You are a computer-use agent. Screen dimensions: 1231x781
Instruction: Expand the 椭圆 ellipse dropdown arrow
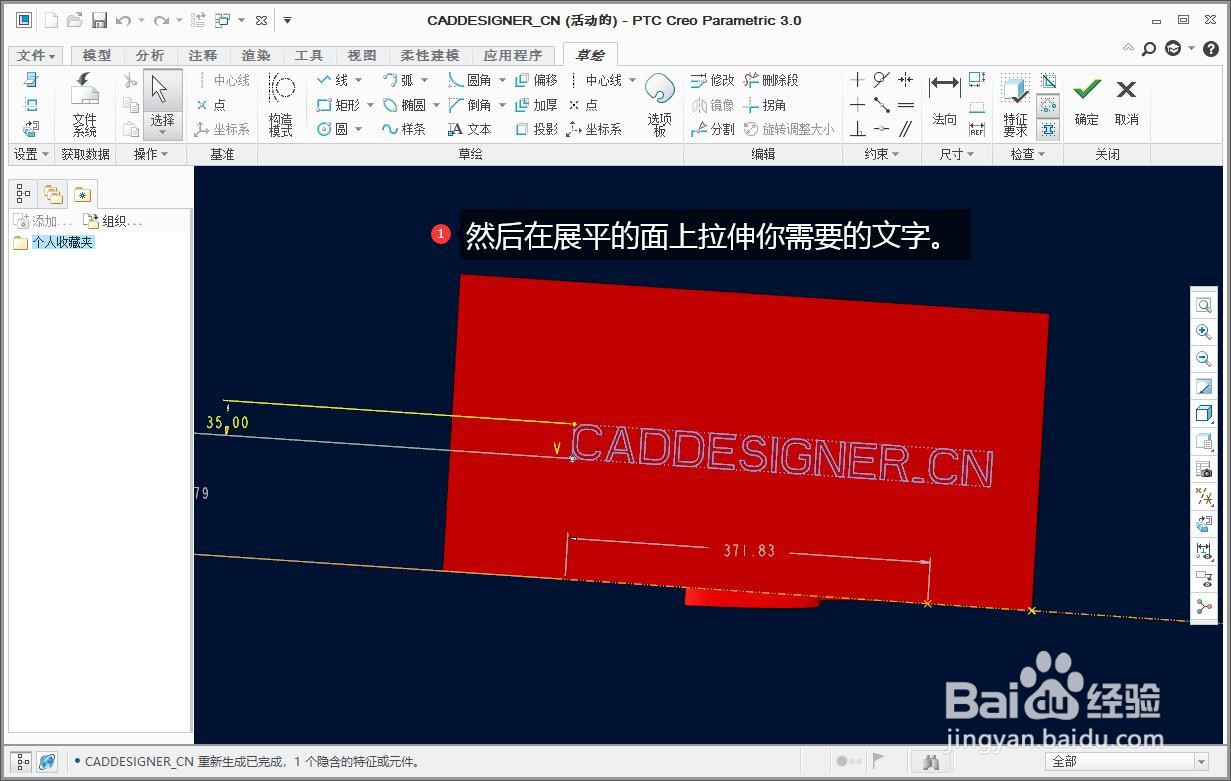pos(436,105)
